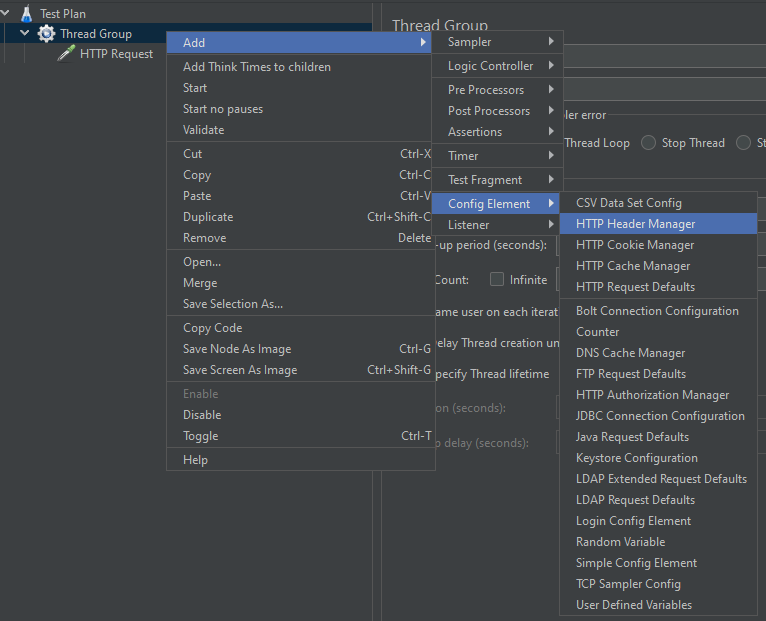This screenshot has width=766, height=621.
Task: Open the Add submenu arrow
Action: tap(423, 43)
